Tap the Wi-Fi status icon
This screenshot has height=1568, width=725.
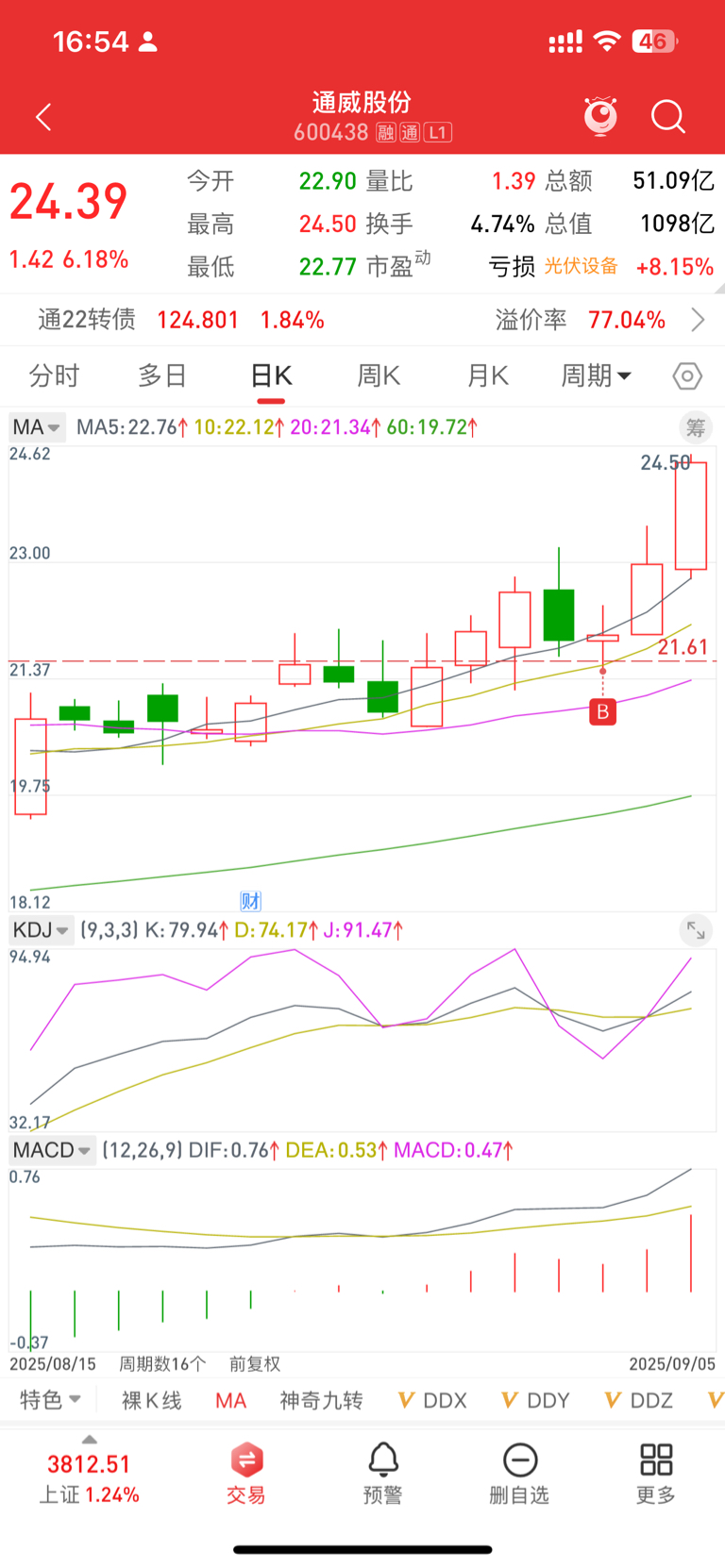(x=607, y=42)
